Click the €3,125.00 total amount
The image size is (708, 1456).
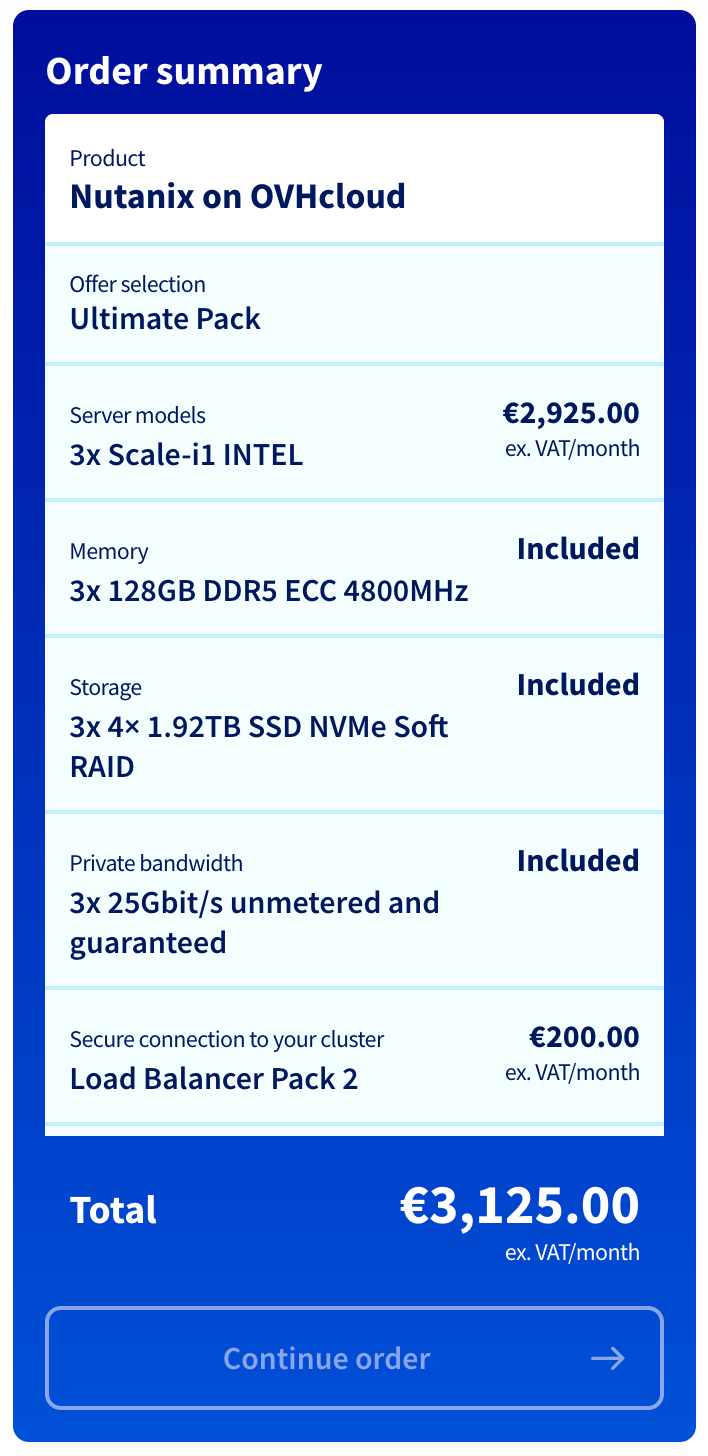519,1205
